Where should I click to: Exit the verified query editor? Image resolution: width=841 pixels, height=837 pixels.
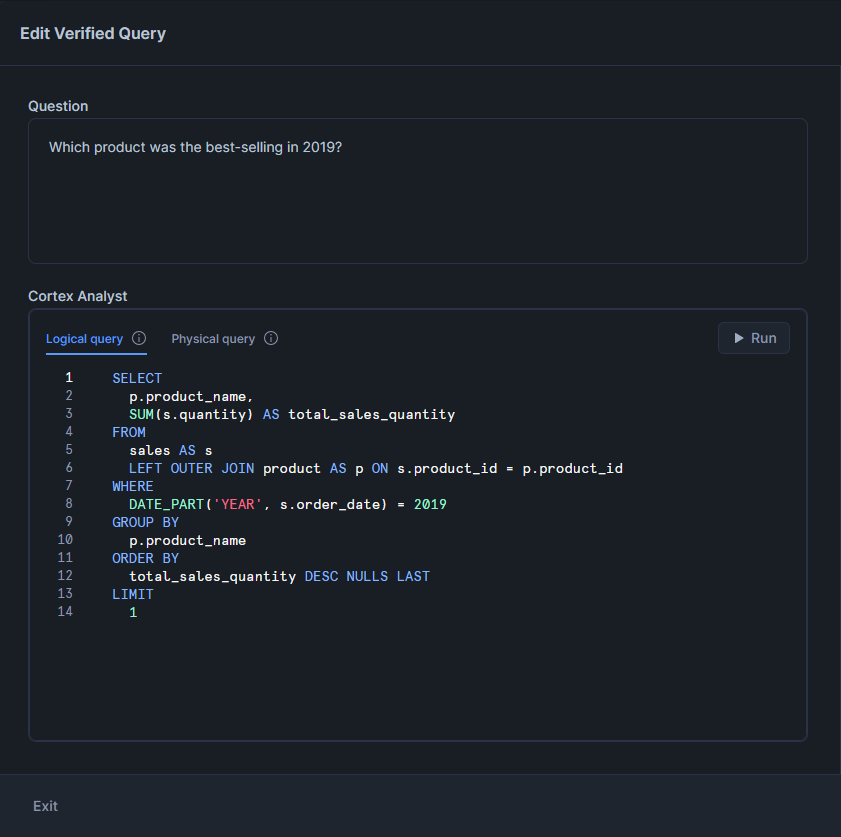(45, 806)
